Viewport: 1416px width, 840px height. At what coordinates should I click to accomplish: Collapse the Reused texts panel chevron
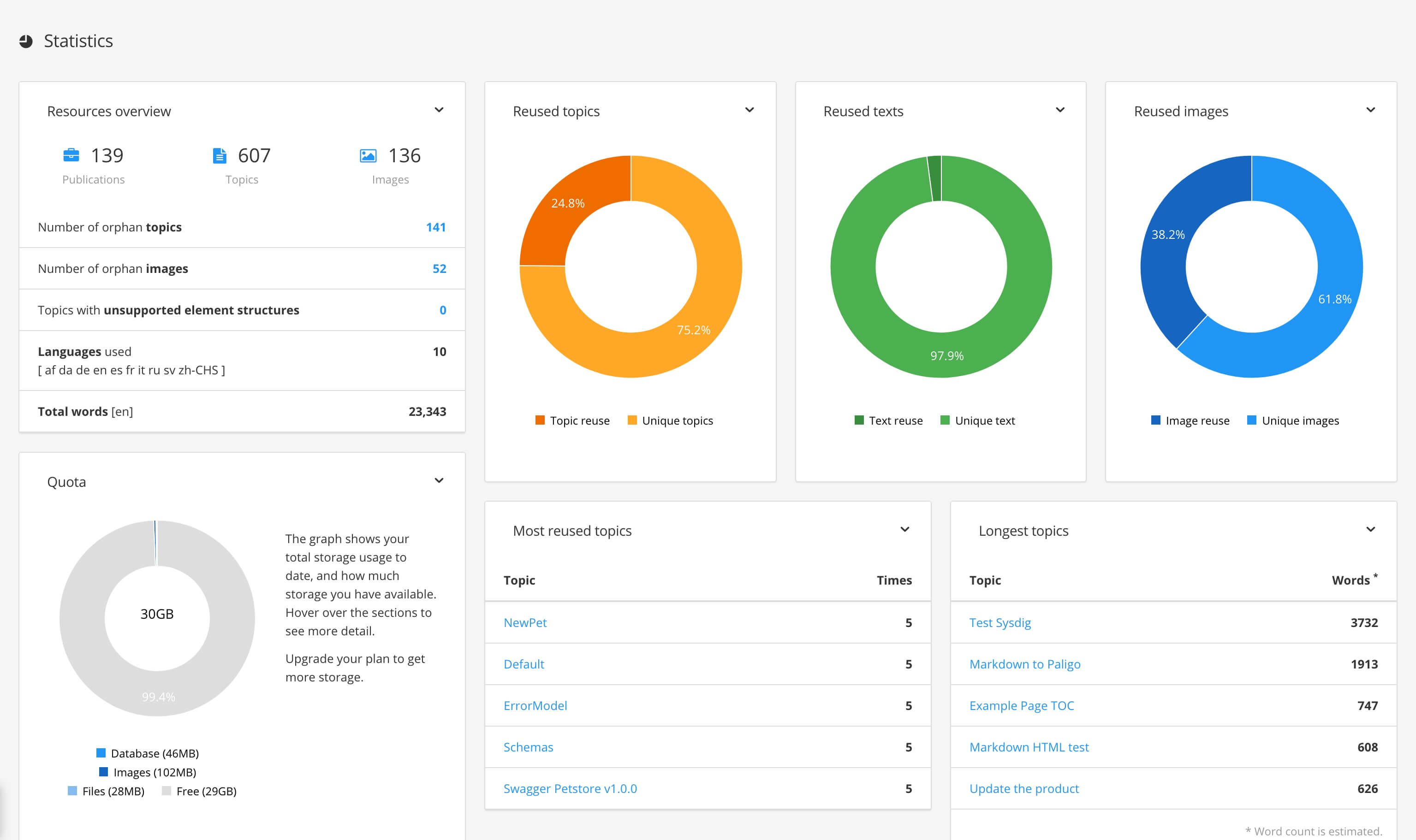(x=1060, y=110)
